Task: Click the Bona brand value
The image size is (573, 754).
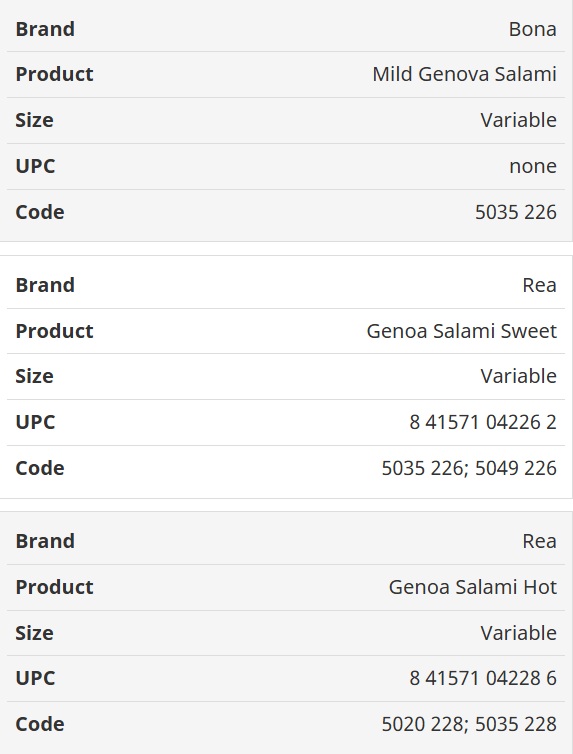Action: click(533, 29)
